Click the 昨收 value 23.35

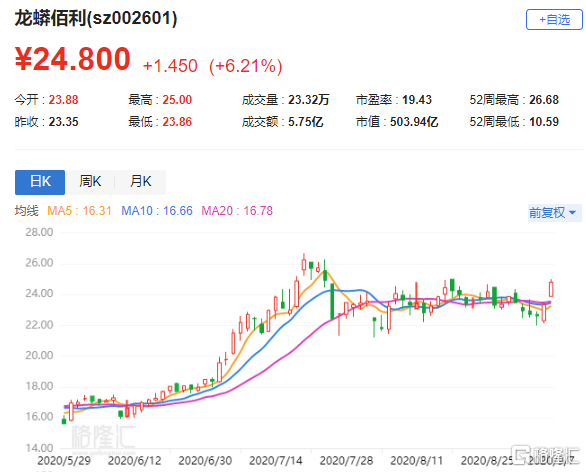pyautogui.click(x=63, y=122)
